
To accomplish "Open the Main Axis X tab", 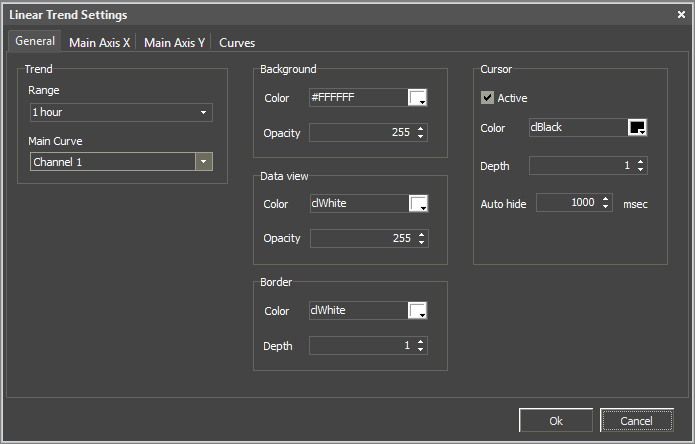I will point(99,43).
